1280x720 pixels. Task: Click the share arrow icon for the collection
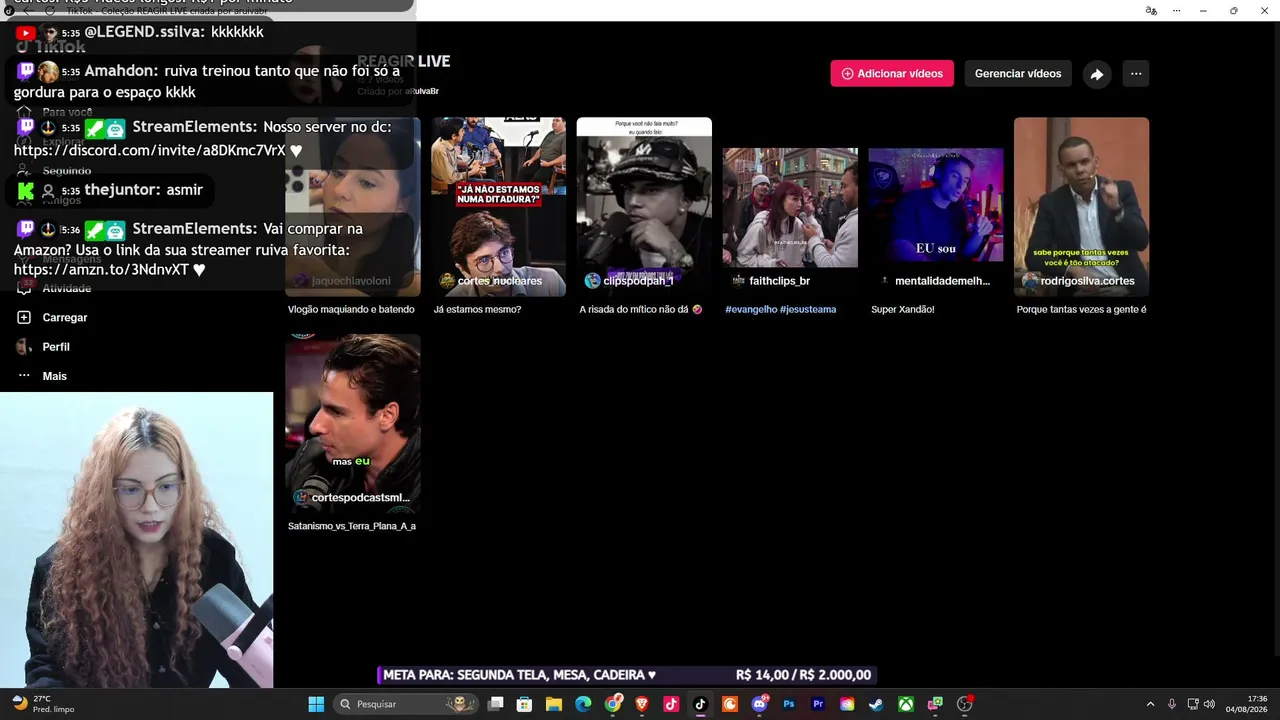tap(1097, 74)
